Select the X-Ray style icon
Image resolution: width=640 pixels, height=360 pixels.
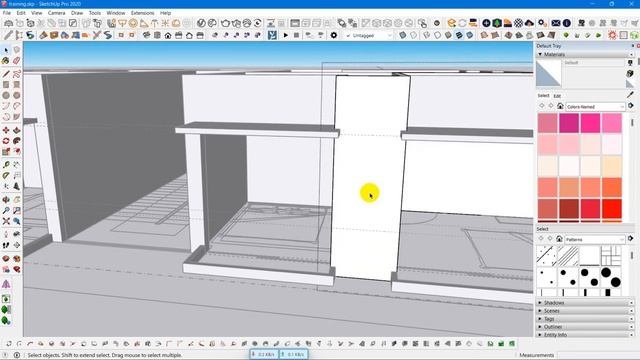tap(402, 36)
